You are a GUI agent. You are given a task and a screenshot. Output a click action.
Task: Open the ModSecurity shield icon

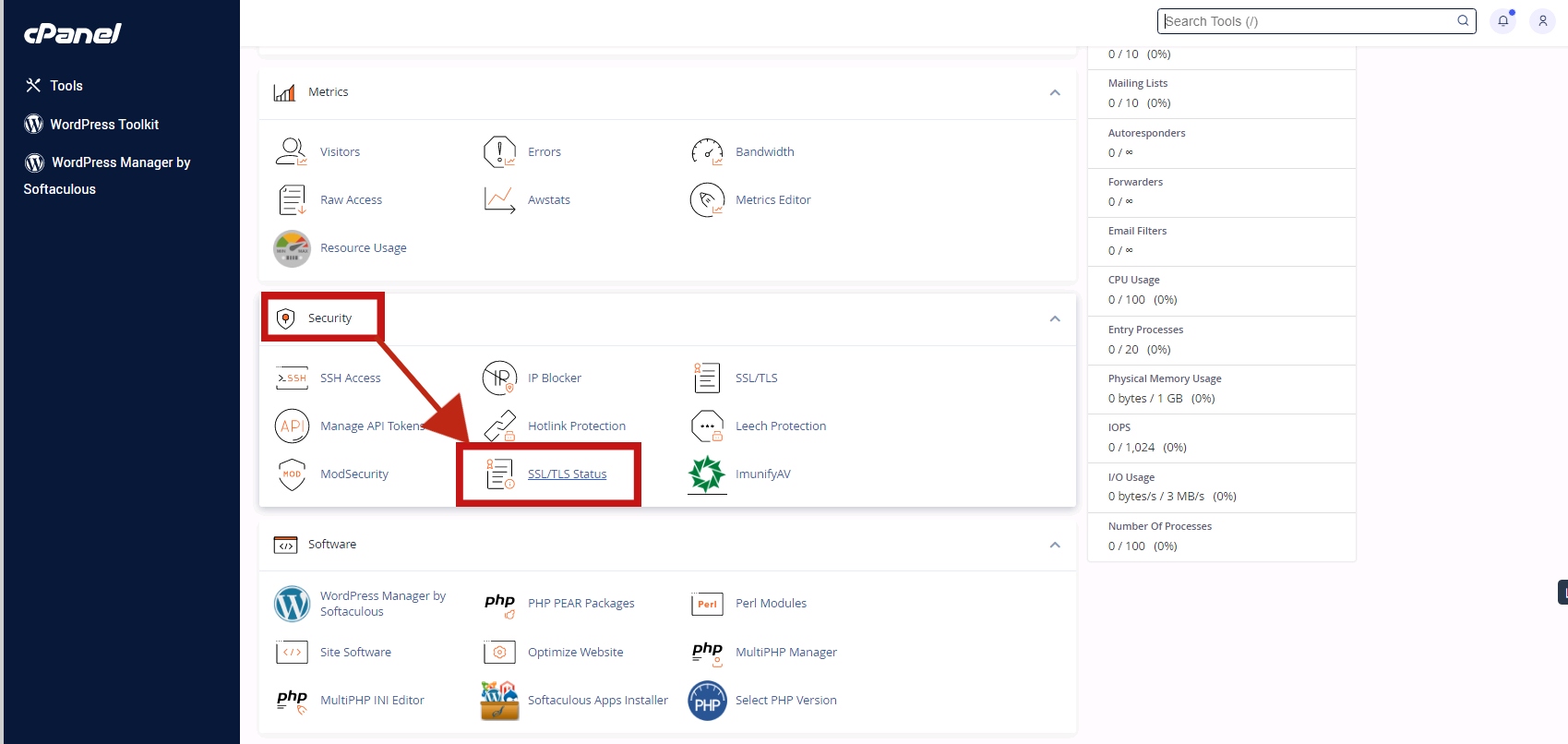coord(292,474)
